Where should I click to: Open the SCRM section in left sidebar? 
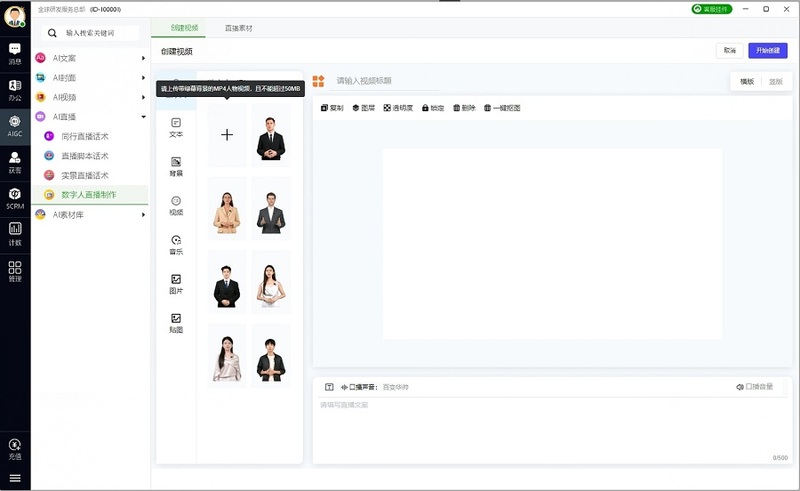(15, 197)
